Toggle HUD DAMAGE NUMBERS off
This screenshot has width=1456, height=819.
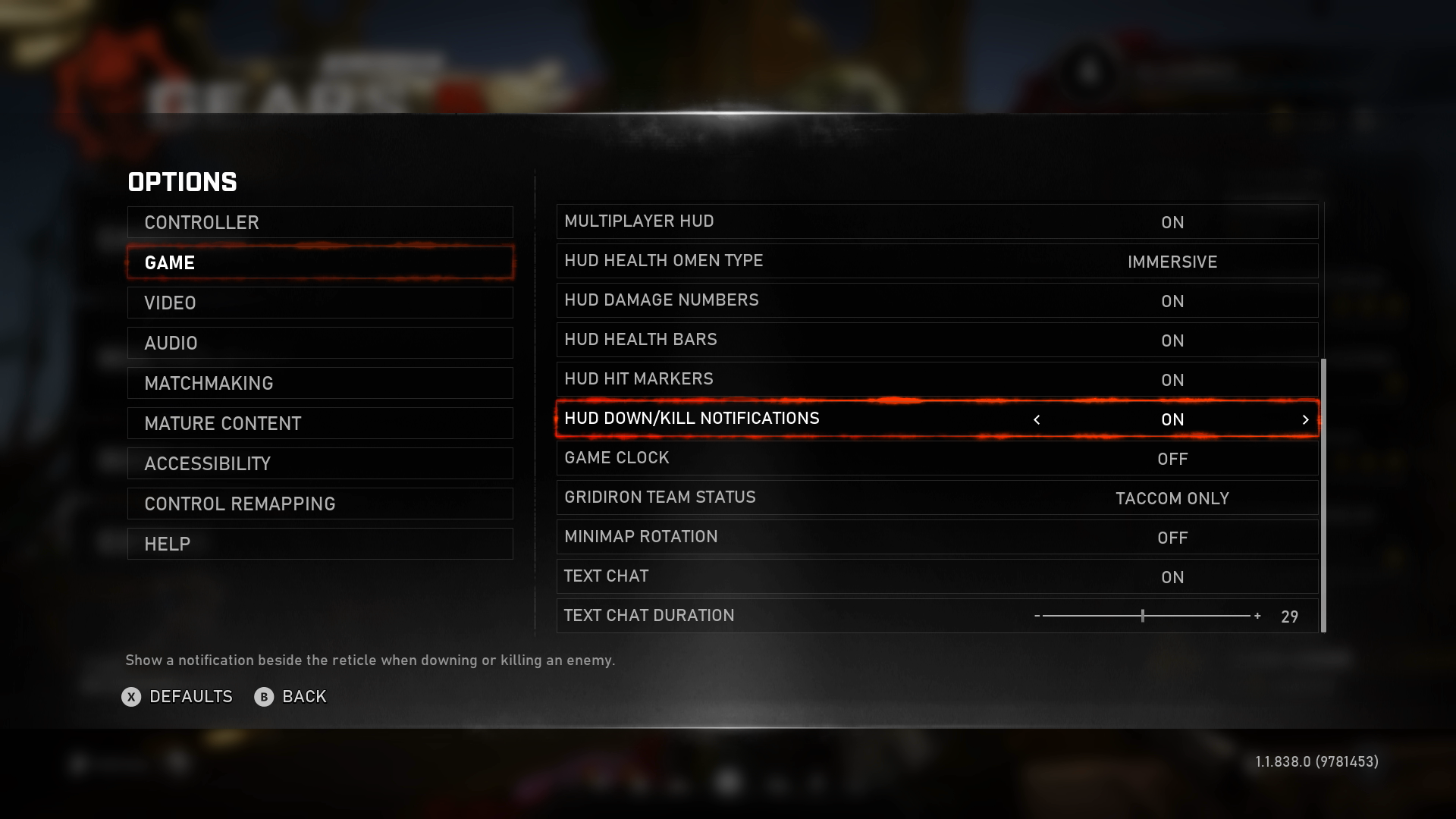(1172, 300)
